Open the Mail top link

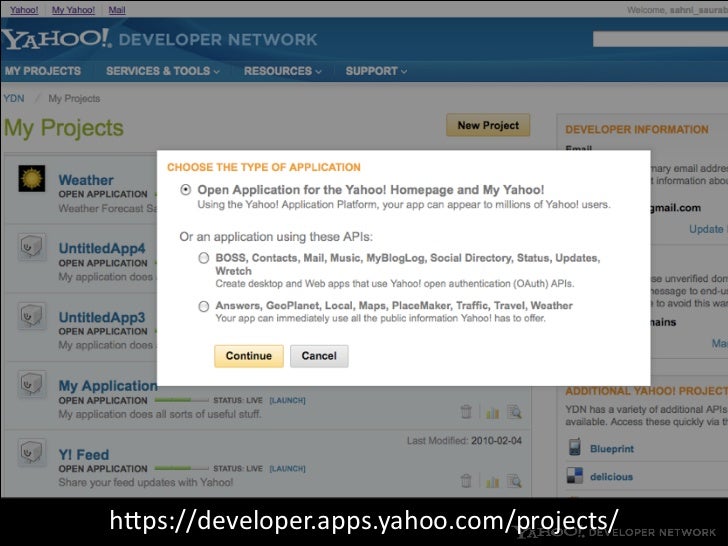117,10
